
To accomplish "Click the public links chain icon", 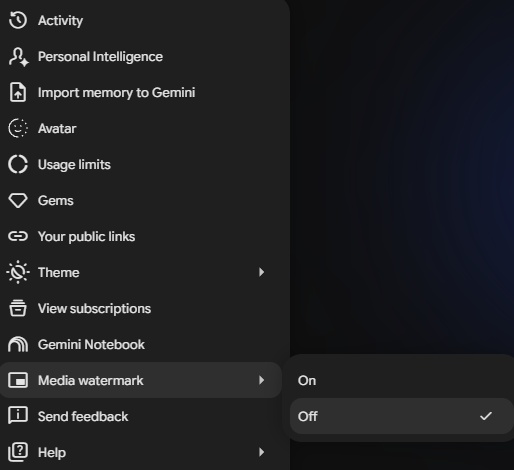I will [18, 236].
